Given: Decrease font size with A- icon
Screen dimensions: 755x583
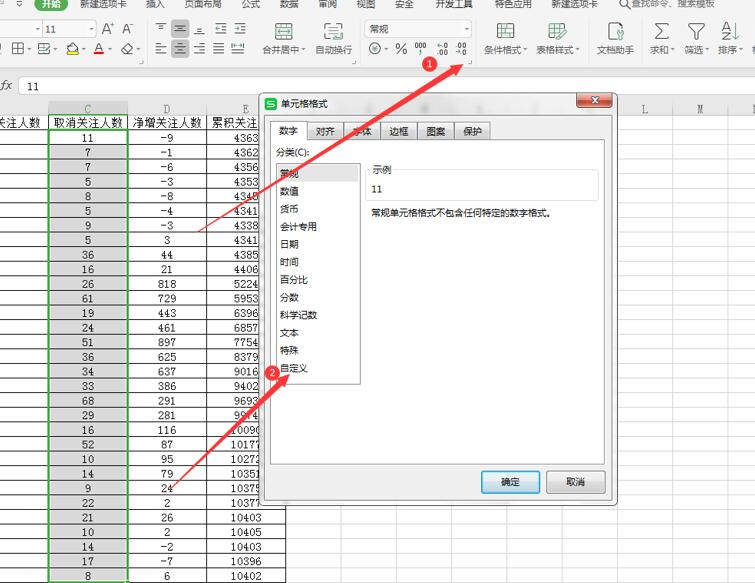Looking at the screenshot, I should point(127,29).
